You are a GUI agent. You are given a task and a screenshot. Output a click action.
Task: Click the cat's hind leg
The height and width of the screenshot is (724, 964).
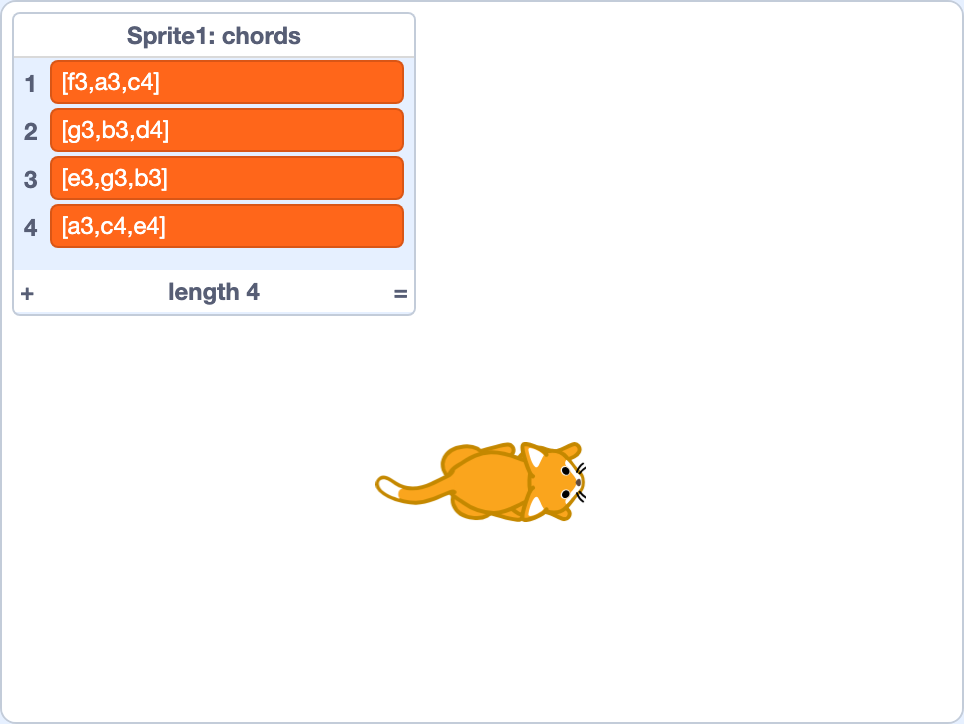[461, 458]
